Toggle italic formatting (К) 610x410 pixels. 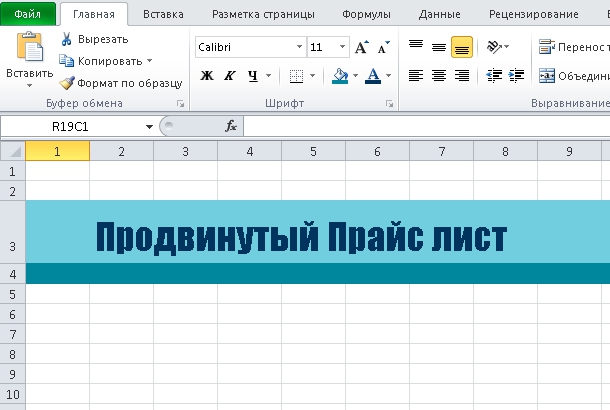229,75
